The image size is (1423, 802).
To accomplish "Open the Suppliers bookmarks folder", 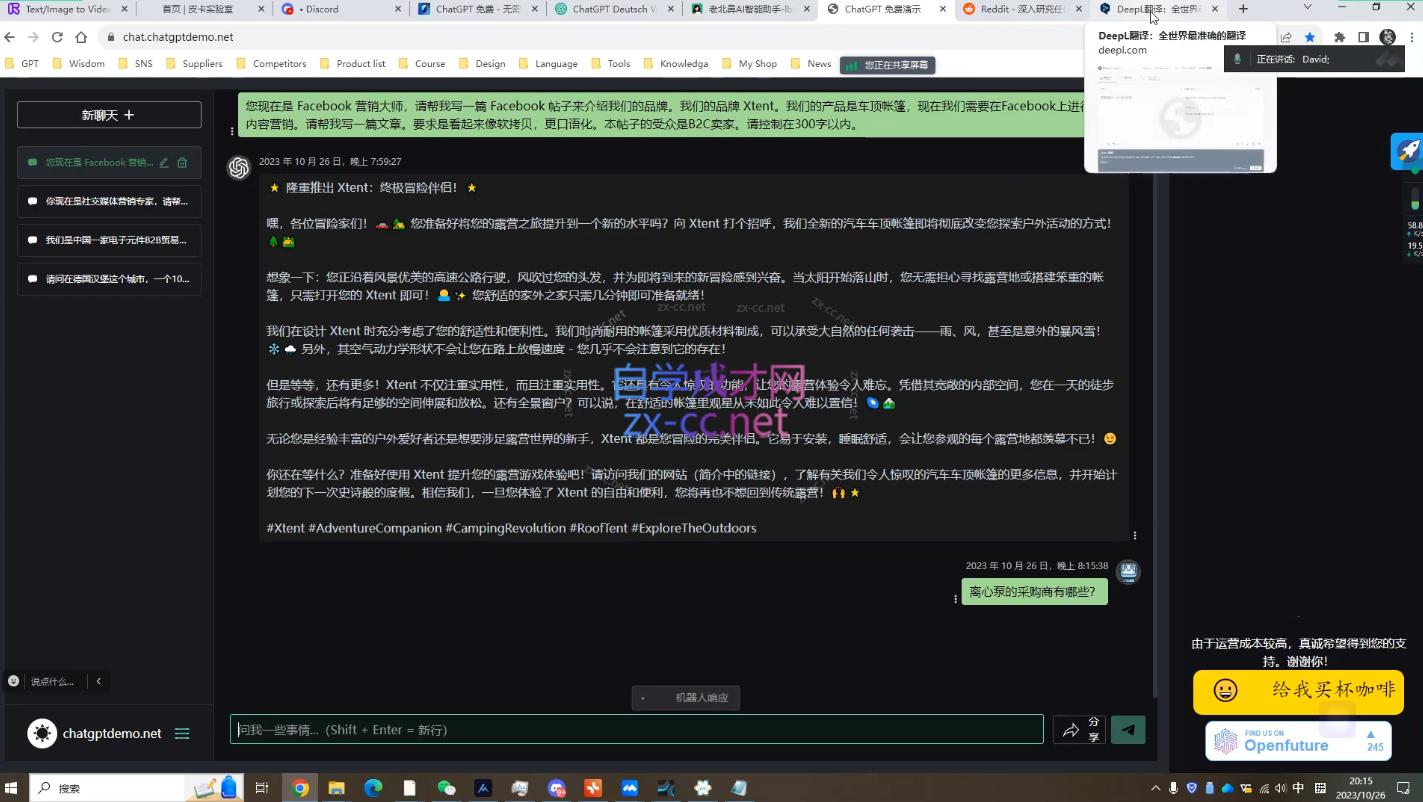I will coord(193,64).
